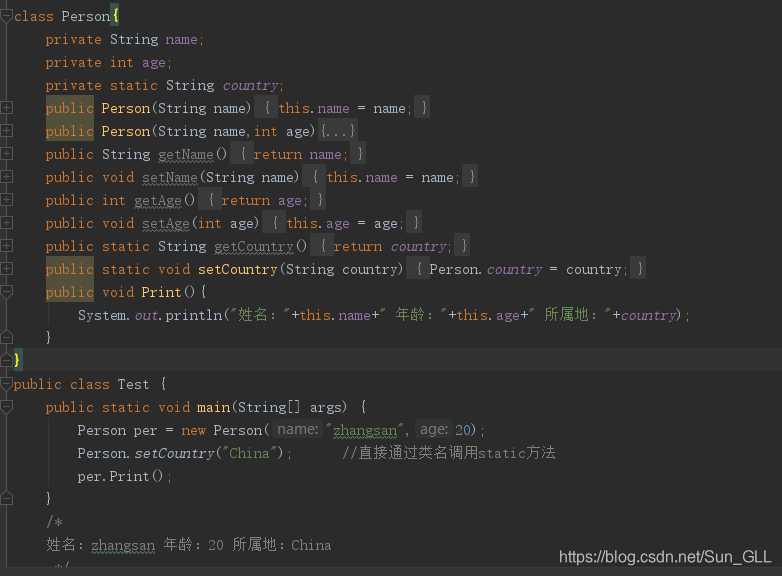
Task: Click the 'main' method name
Action: click(x=213, y=407)
